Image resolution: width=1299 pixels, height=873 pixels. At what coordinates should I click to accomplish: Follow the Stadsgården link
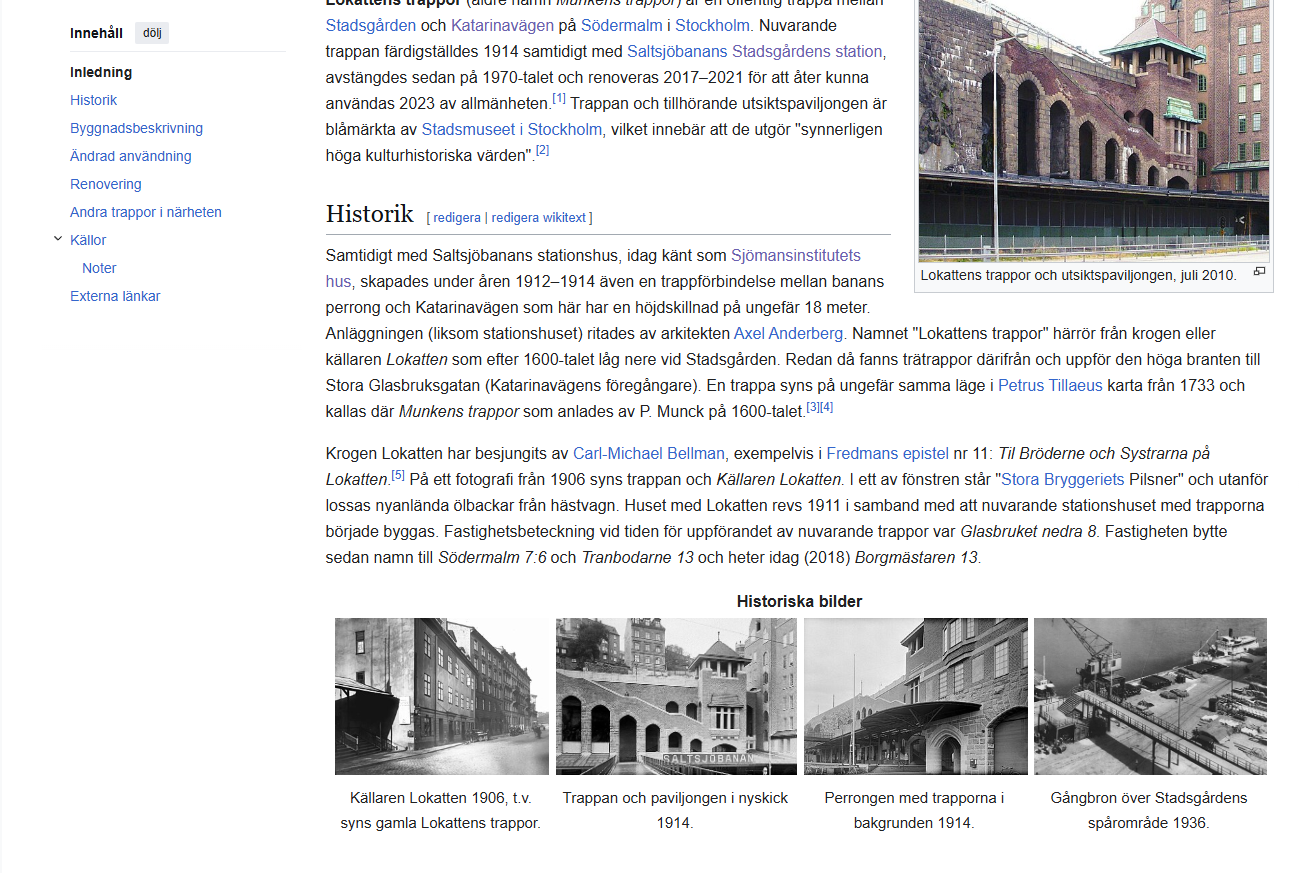pyautogui.click(x=371, y=25)
